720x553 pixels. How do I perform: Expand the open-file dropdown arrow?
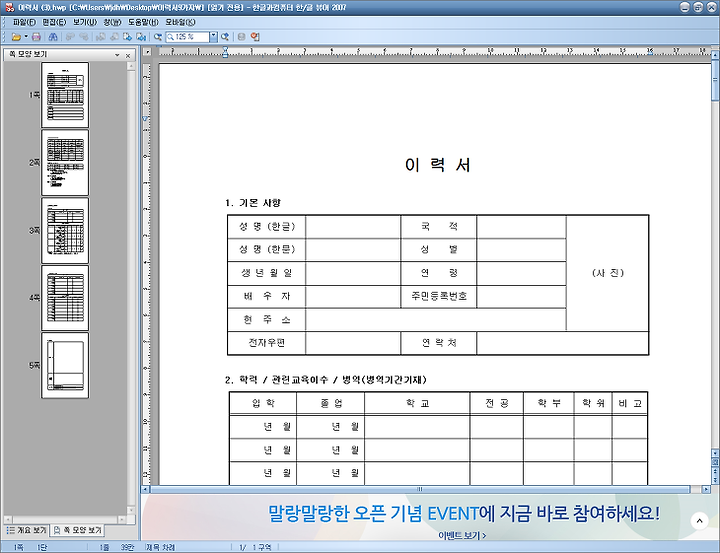[x=26, y=37]
